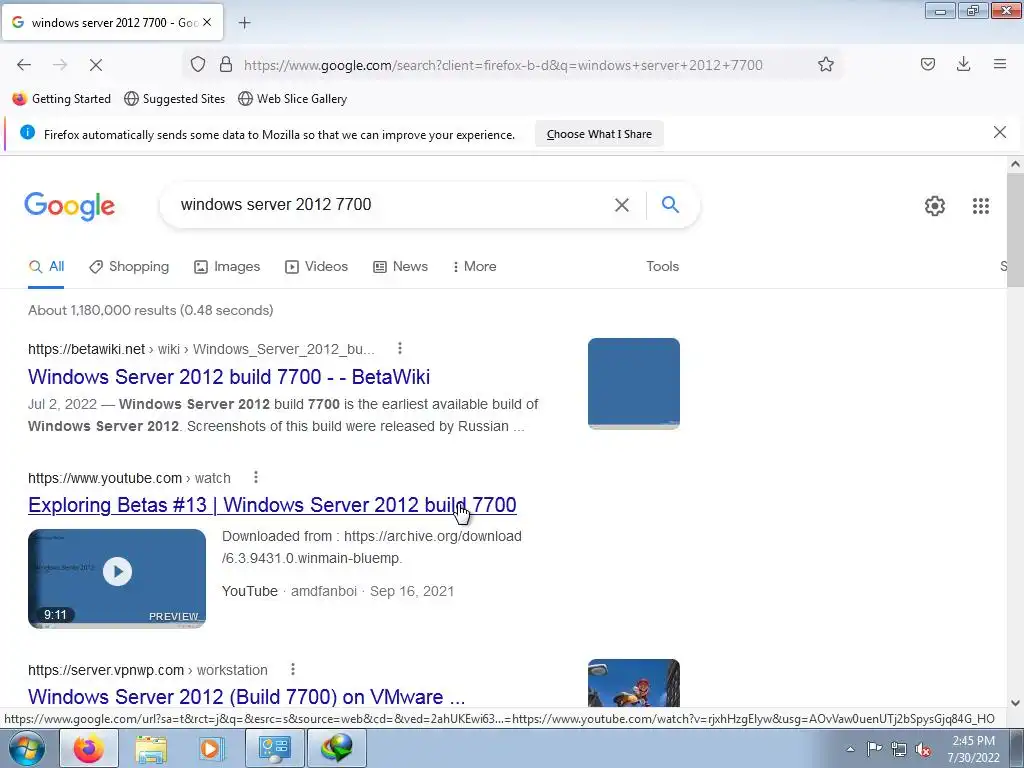
Task: Open the network tray icon
Action: (899, 749)
